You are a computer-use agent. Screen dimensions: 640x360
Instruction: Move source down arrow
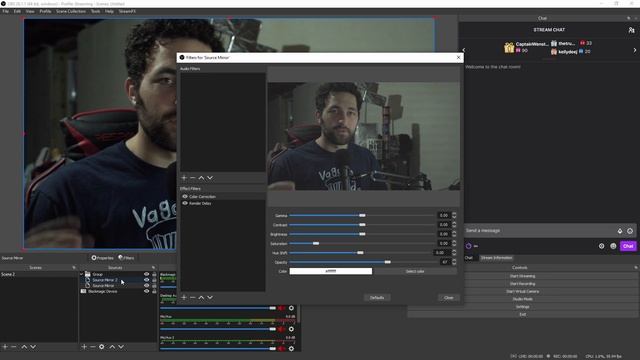121,347
